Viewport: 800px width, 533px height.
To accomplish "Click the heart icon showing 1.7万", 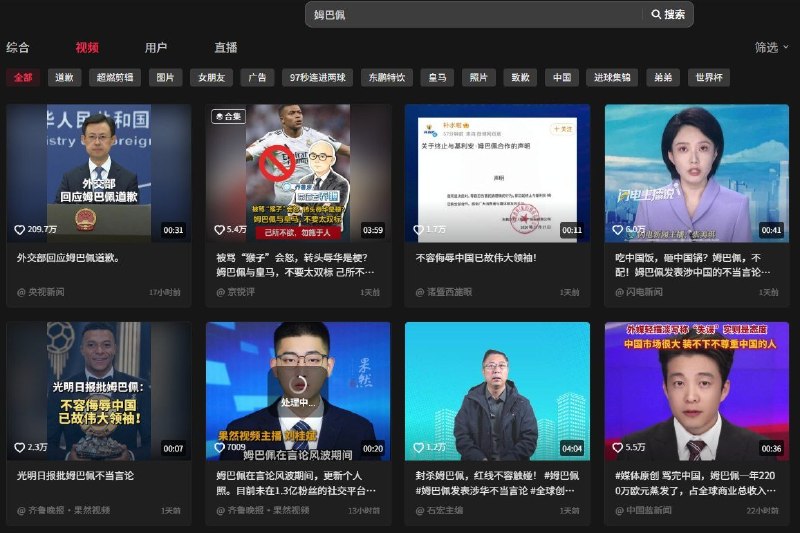I will [418, 230].
